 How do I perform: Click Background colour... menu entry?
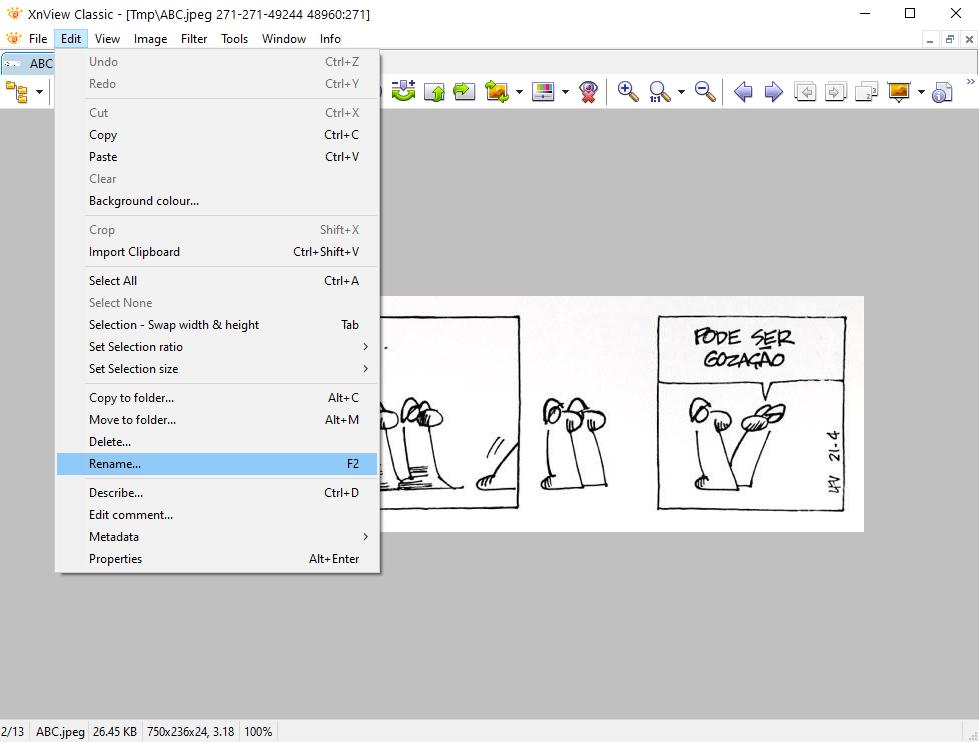pos(144,201)
